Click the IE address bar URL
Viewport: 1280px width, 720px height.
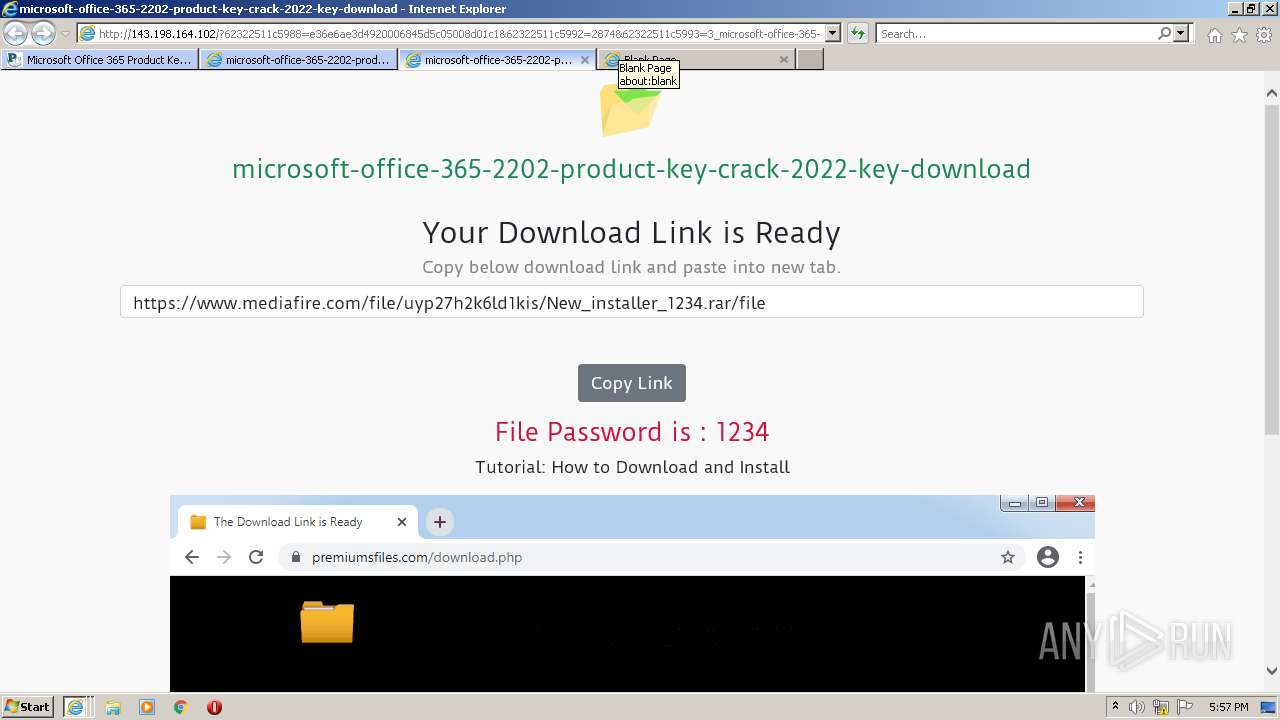459,34
